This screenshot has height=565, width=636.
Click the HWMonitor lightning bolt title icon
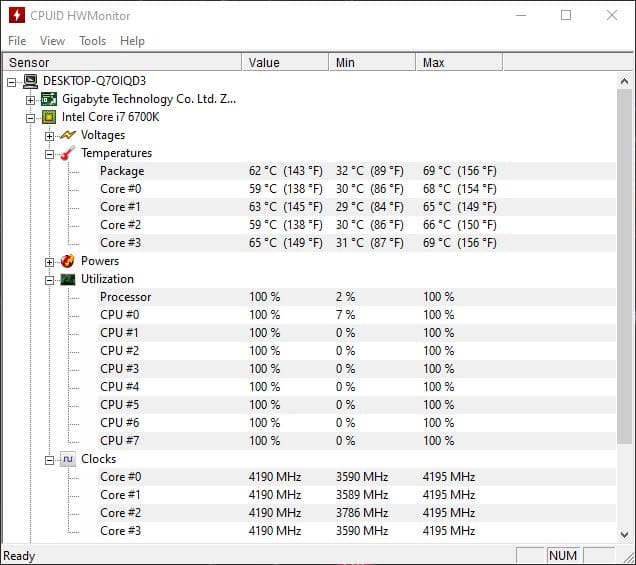[x=16, y=15]
